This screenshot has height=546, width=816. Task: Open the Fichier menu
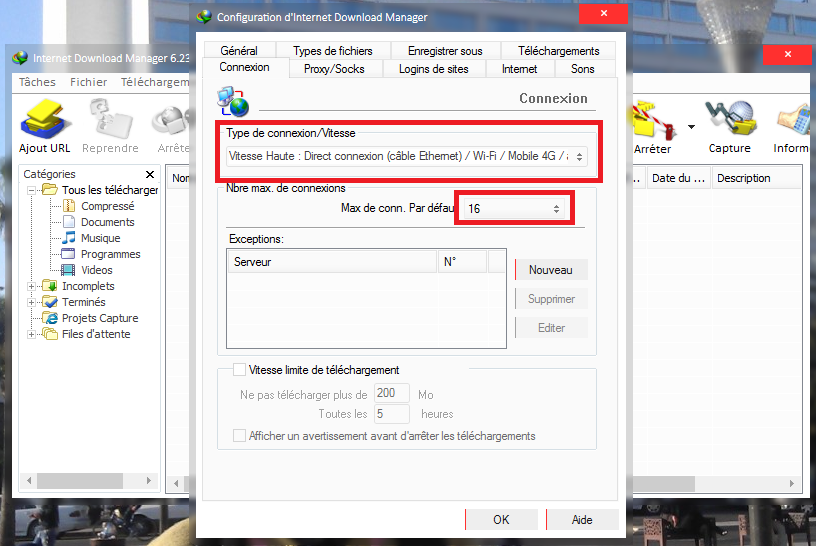[x=88, y=82]
